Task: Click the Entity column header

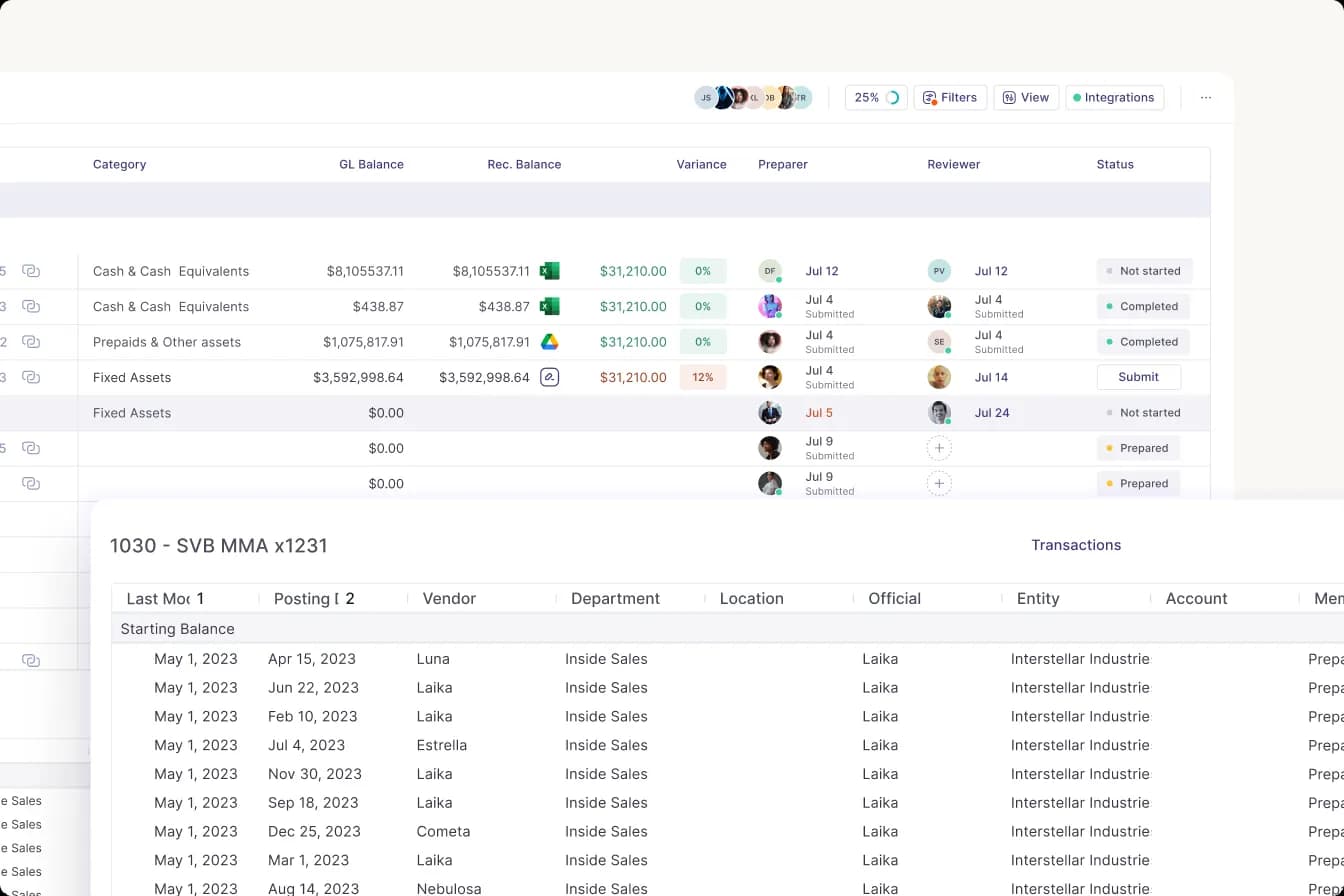Action: (x=1038, y=598)
